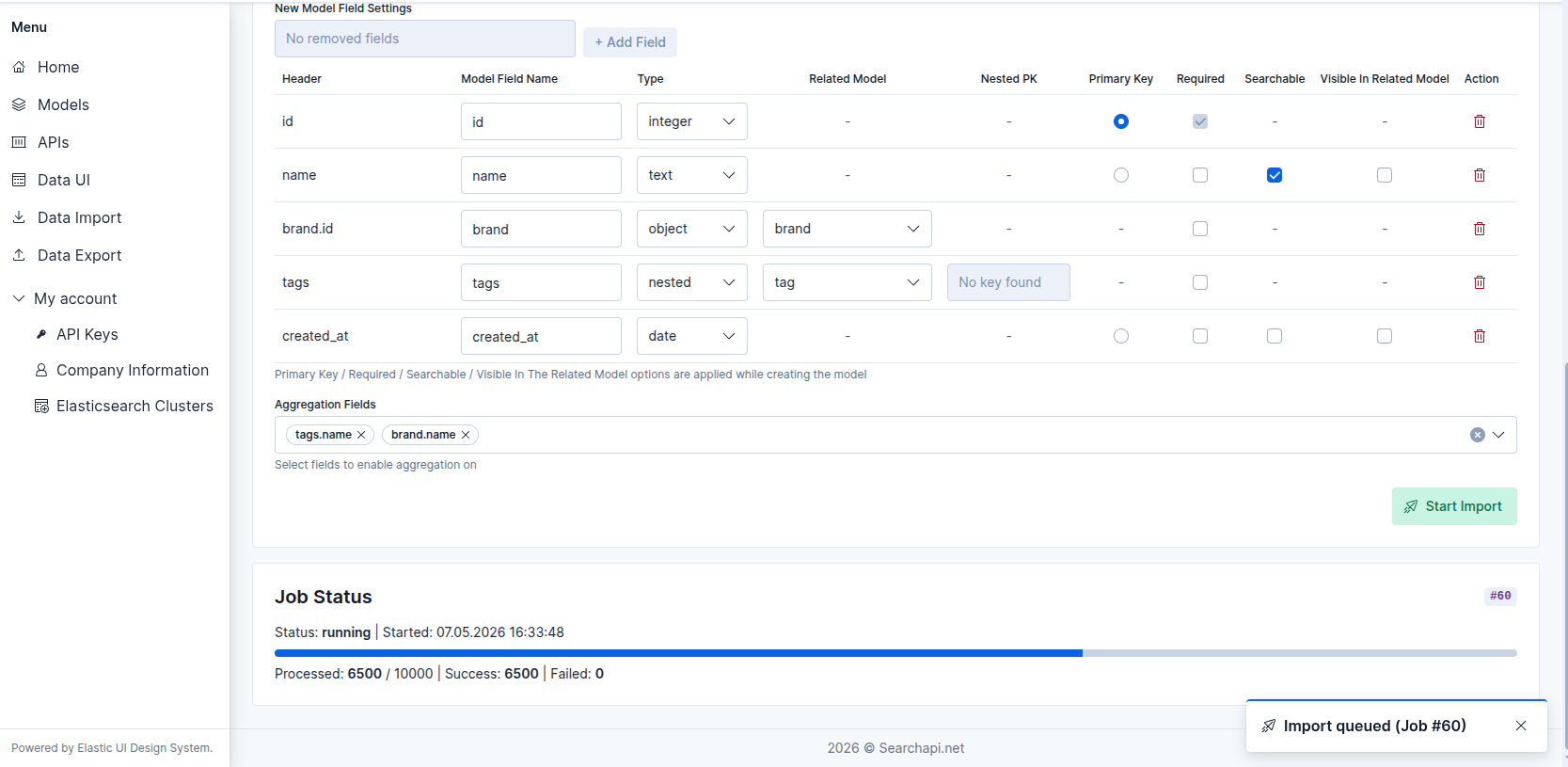Select the id primary key radio button
This screenshot has width=1568, height=767.
tap(1121, 121)
